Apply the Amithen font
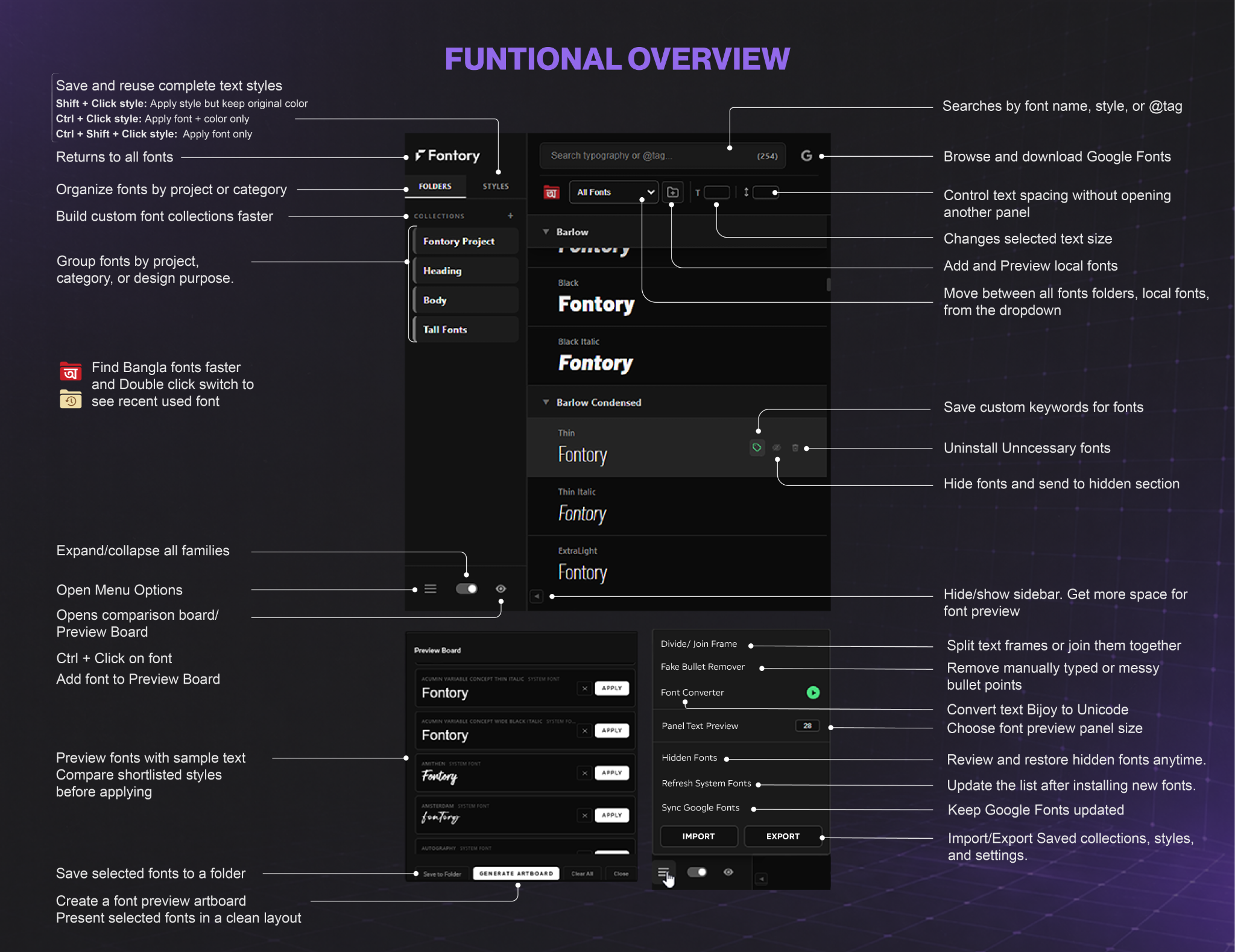 [611, 772]
